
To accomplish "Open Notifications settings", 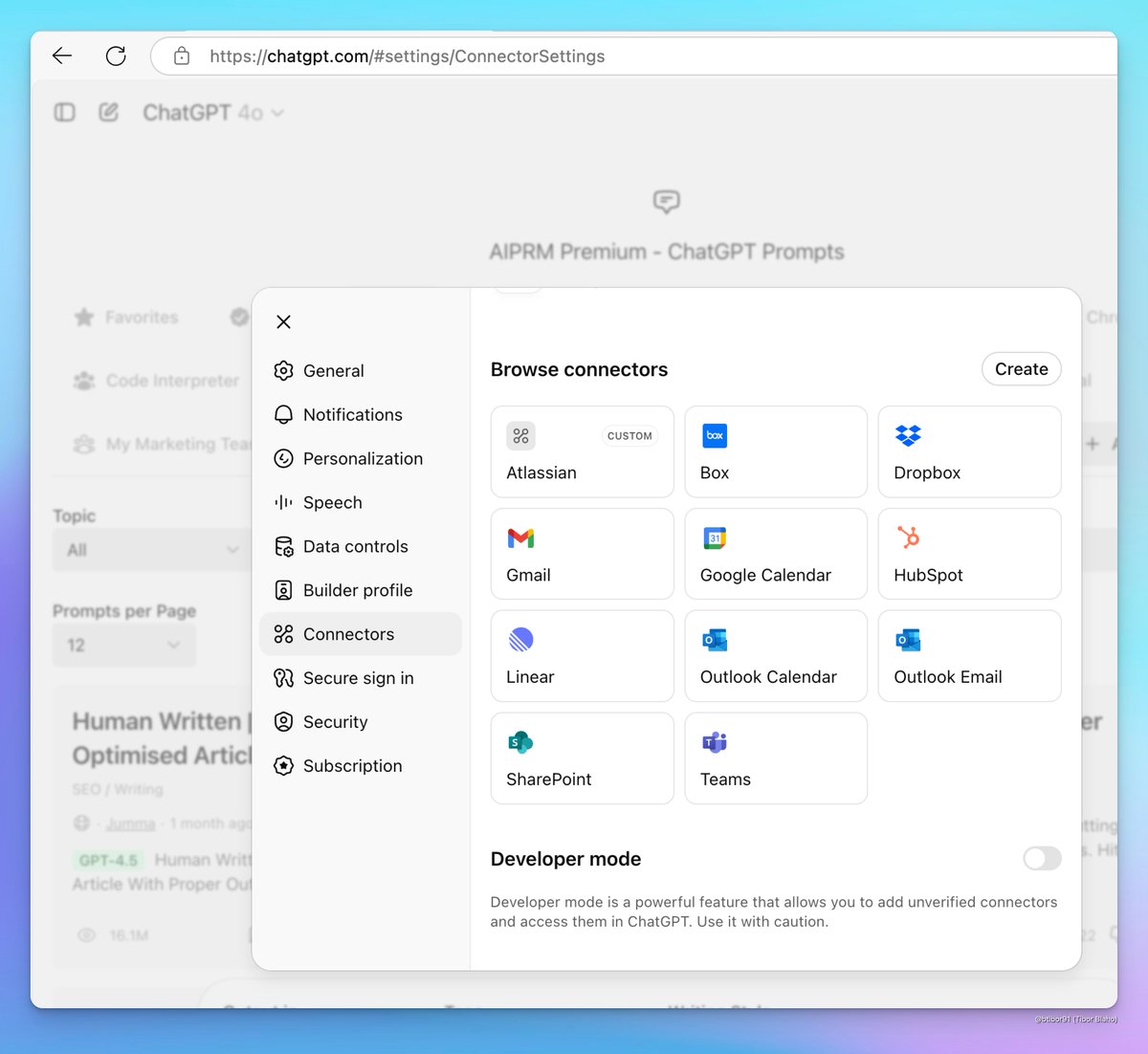I will pos(361,415).
